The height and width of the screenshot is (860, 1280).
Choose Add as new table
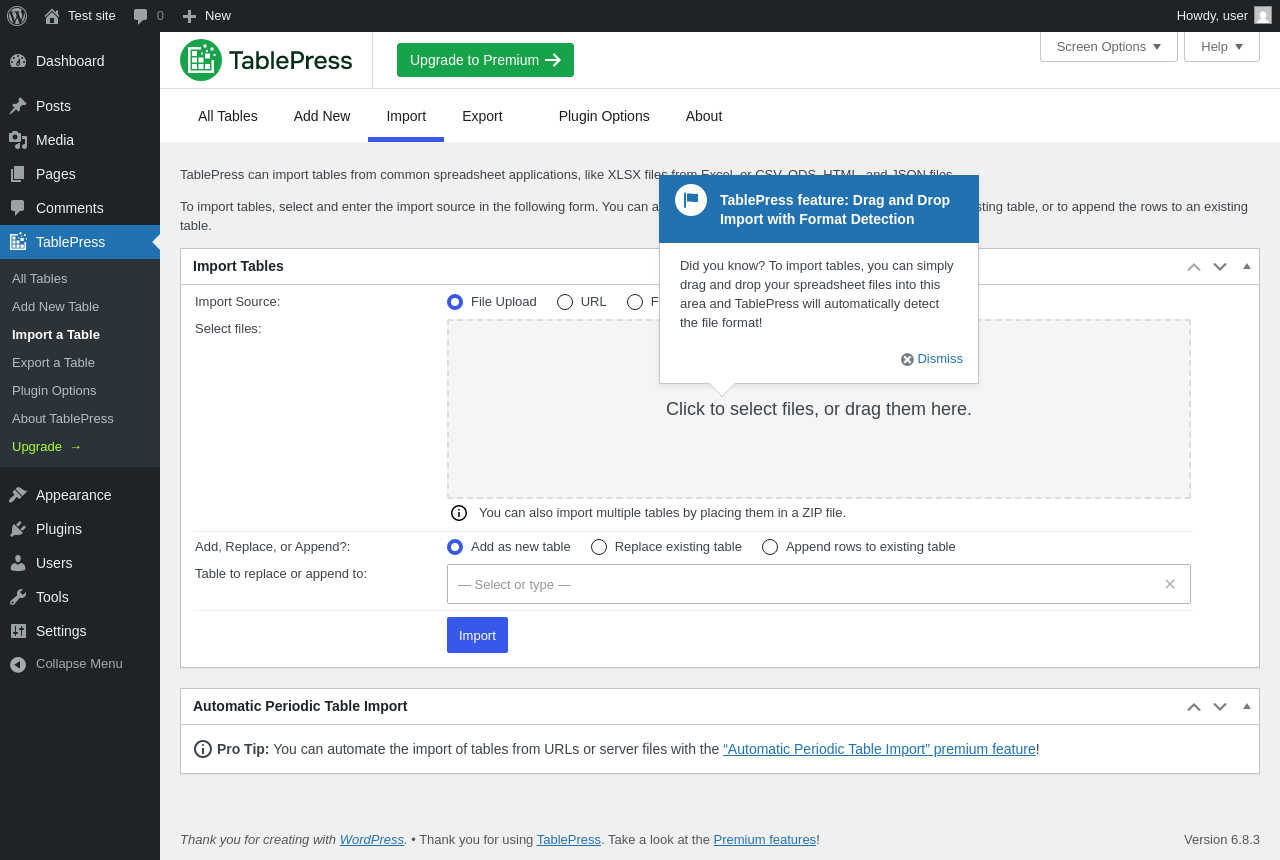coord(455,547)
